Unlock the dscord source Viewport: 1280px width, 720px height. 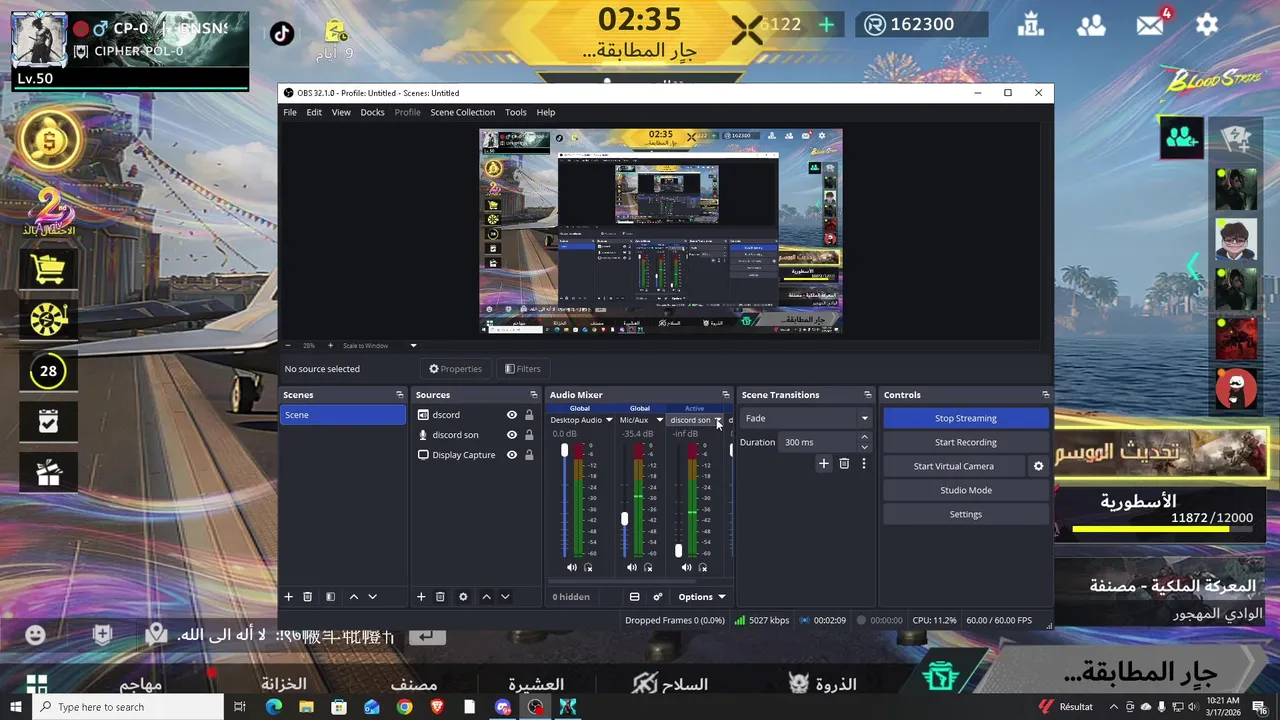tap(529, 415)
